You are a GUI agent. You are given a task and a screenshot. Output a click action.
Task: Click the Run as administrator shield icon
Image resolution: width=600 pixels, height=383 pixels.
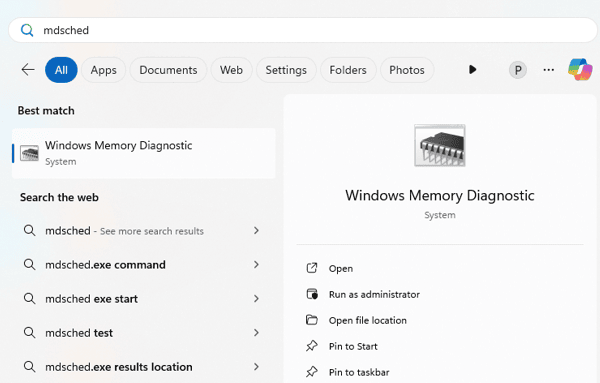point(312,294)
